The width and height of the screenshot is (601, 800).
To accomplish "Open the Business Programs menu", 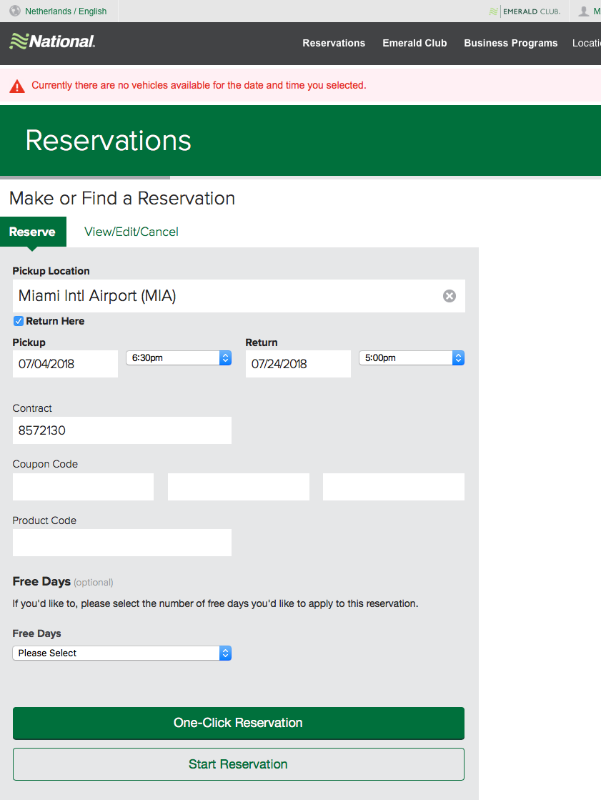I will (509, 43).
